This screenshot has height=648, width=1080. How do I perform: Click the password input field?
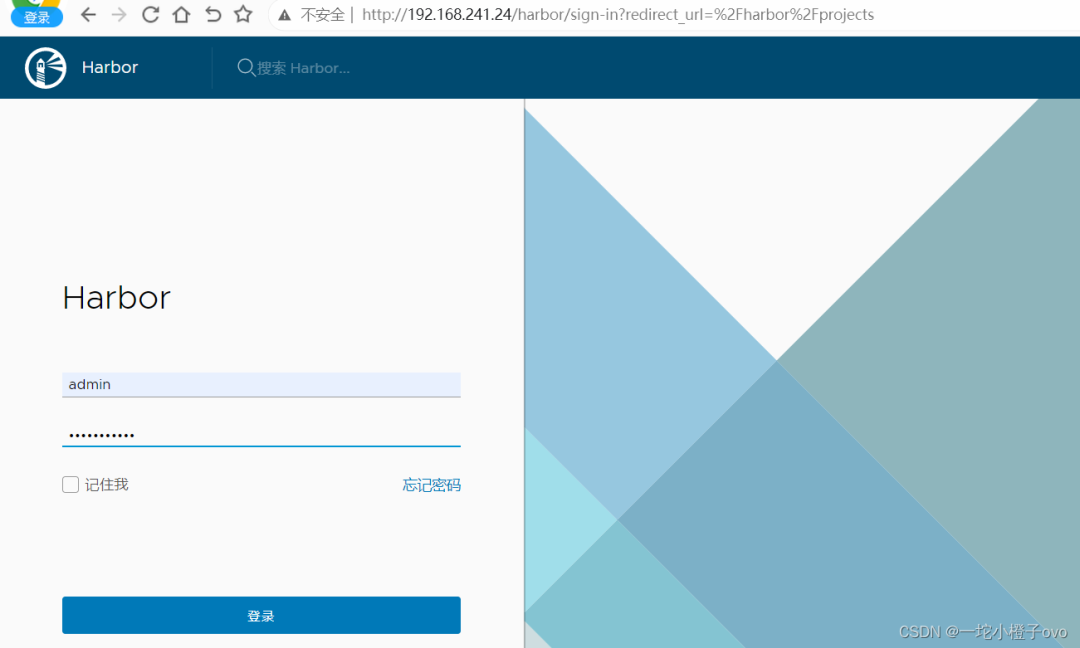point(261,434)
